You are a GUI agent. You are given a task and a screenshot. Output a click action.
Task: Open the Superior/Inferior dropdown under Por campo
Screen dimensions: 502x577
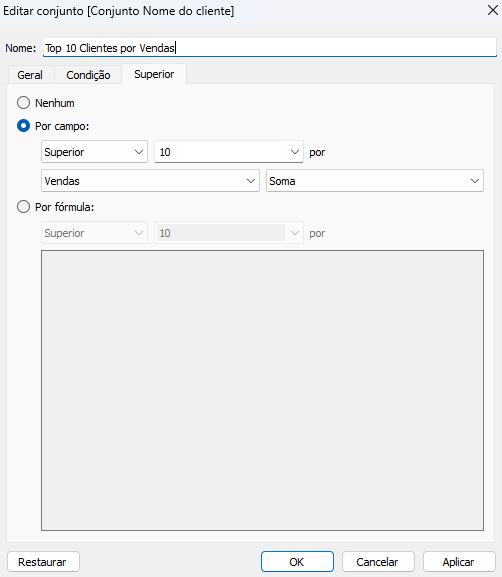[94, 152]
